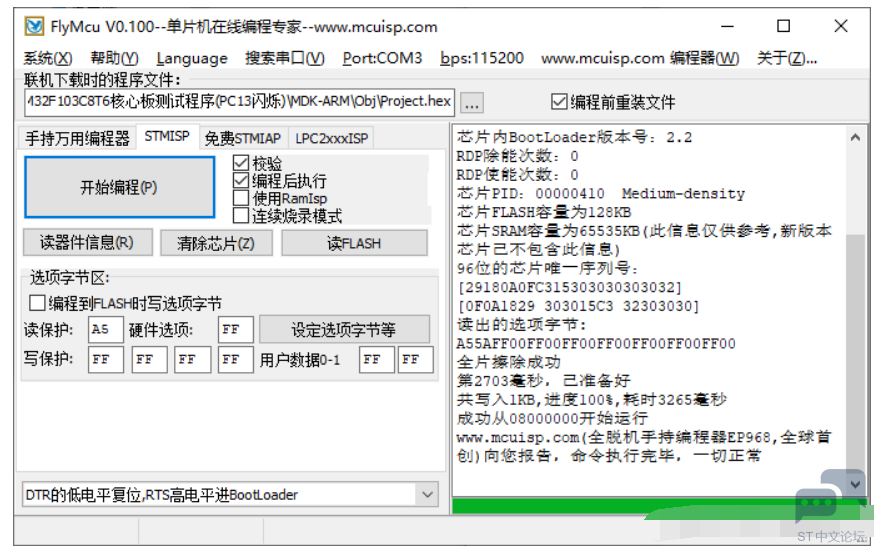Click log scrollbar down arrow
874x552 pixels.
[x=855, y=485]
